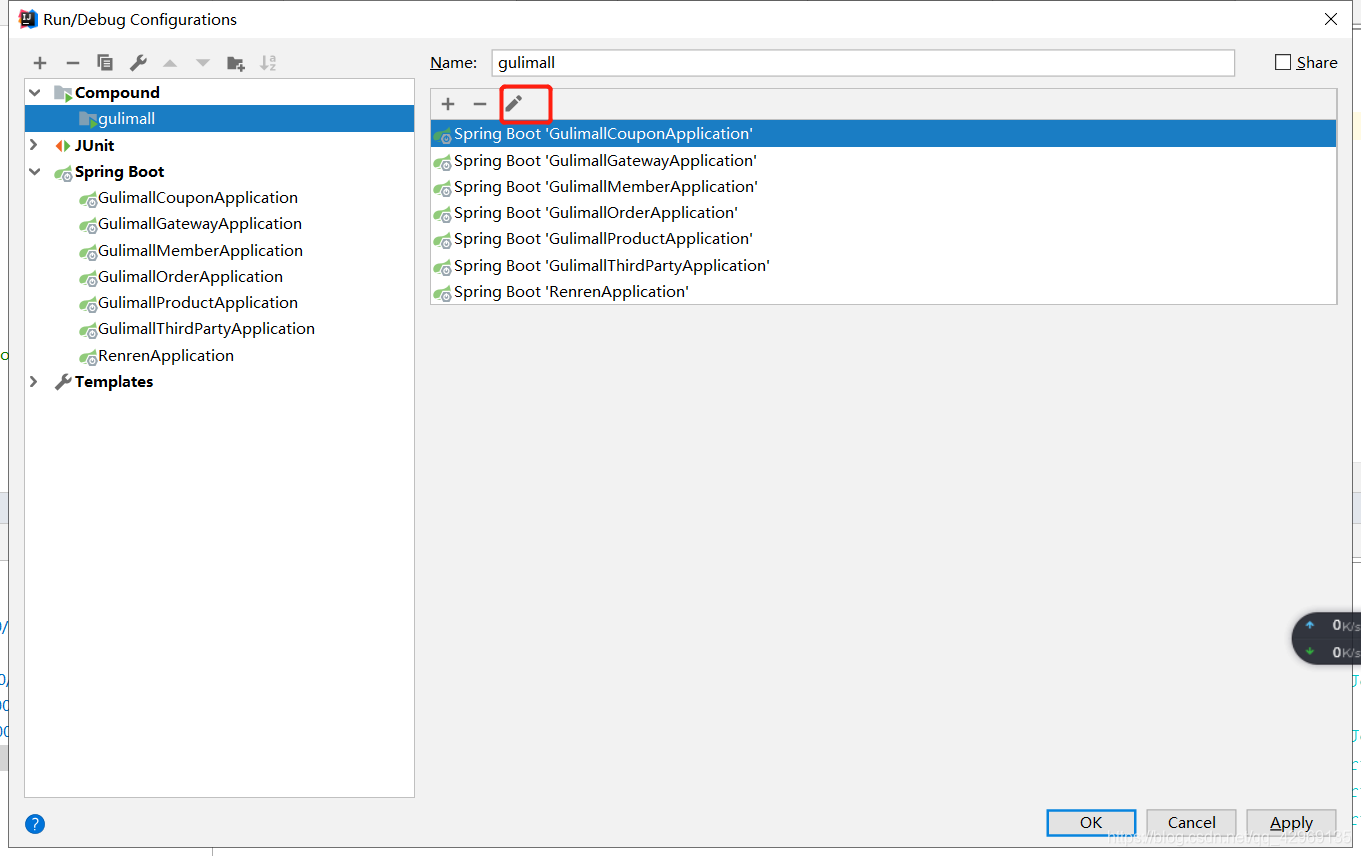
Task: Select GulimallOrderApplication in left tree
Action: pyautogui.click(x=190, y=277)
